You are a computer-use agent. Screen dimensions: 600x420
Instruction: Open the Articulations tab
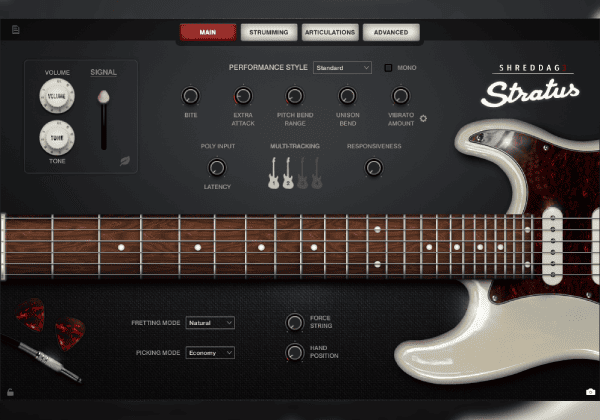[330, 32]
